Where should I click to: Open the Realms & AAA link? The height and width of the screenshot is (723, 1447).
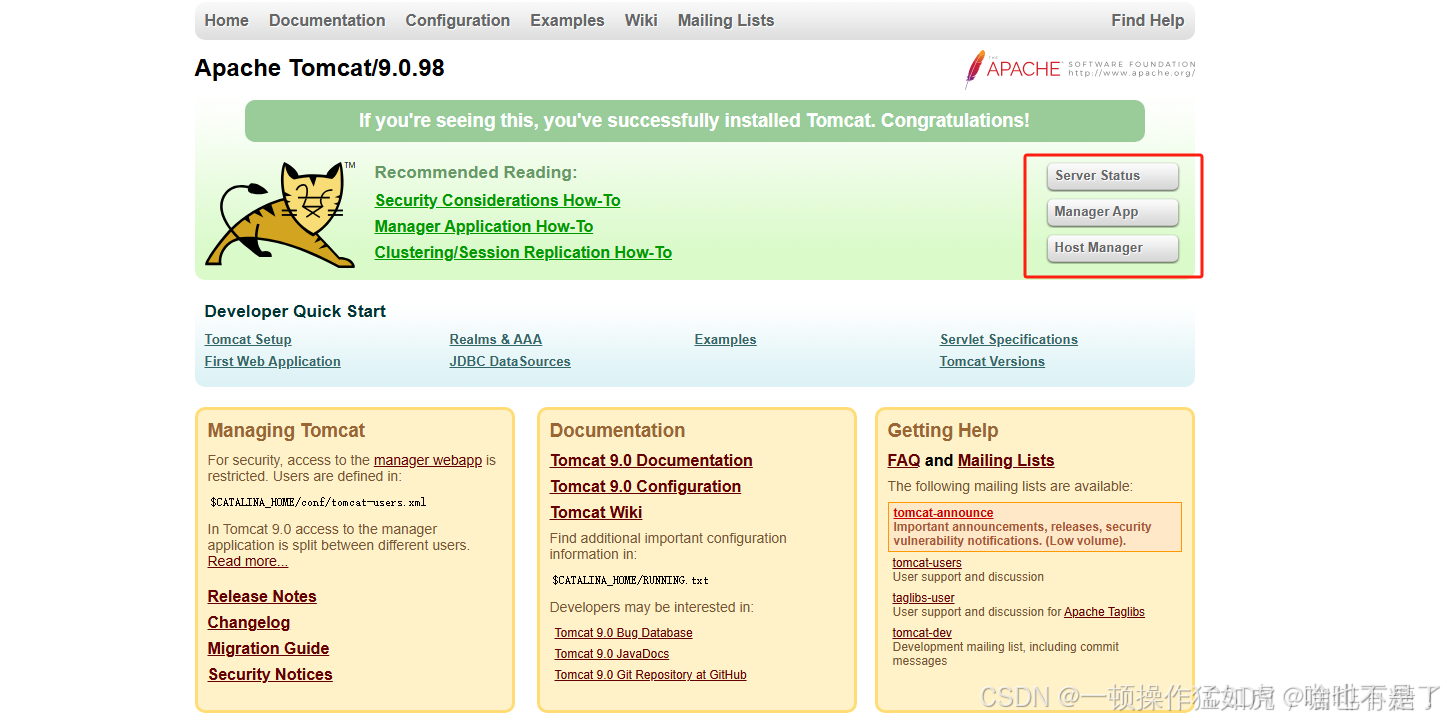pyautogui.click(x=496, y=339)
